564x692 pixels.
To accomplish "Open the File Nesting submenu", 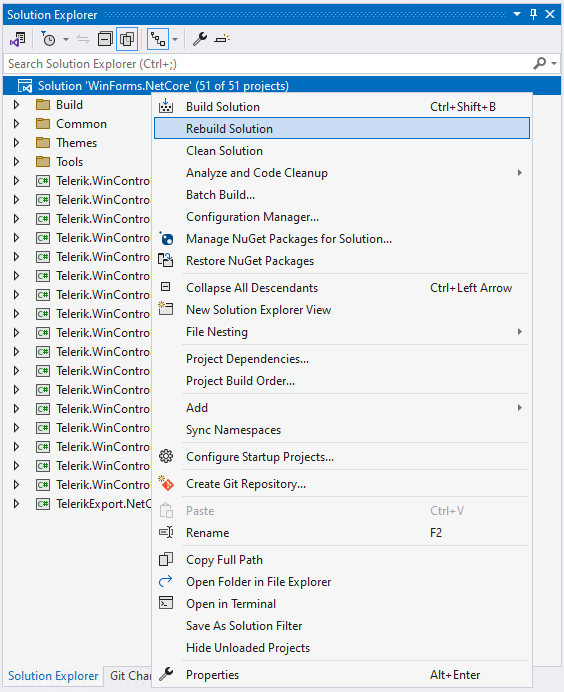I will (x=342, y=332).
